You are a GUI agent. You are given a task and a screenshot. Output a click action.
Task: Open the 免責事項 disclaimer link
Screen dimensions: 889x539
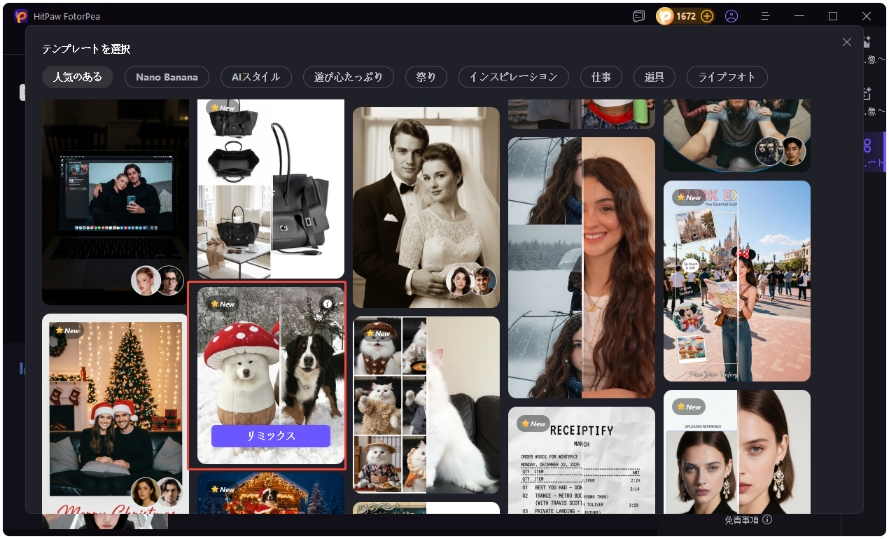747,520
